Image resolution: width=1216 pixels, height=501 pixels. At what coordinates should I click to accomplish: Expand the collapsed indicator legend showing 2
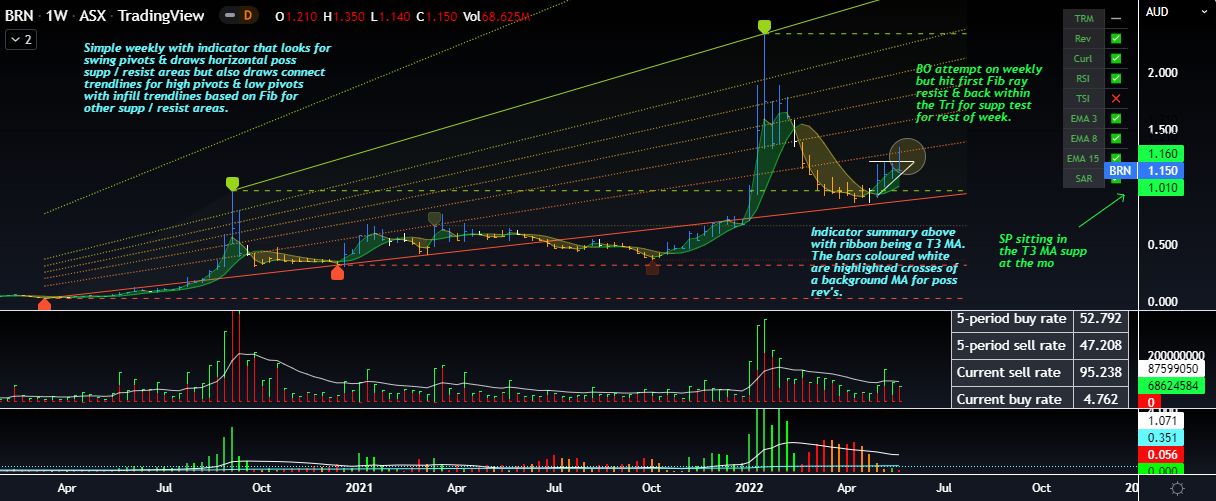19,40
